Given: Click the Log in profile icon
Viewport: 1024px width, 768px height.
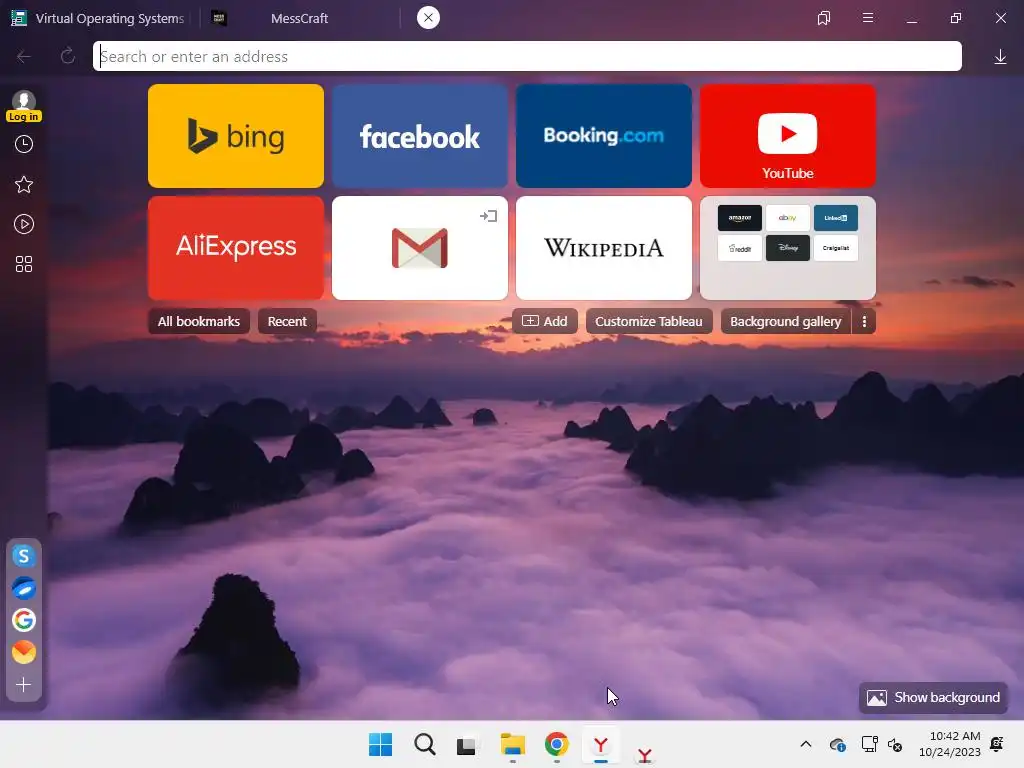Looking at the screenshot, I should point(24,106).
